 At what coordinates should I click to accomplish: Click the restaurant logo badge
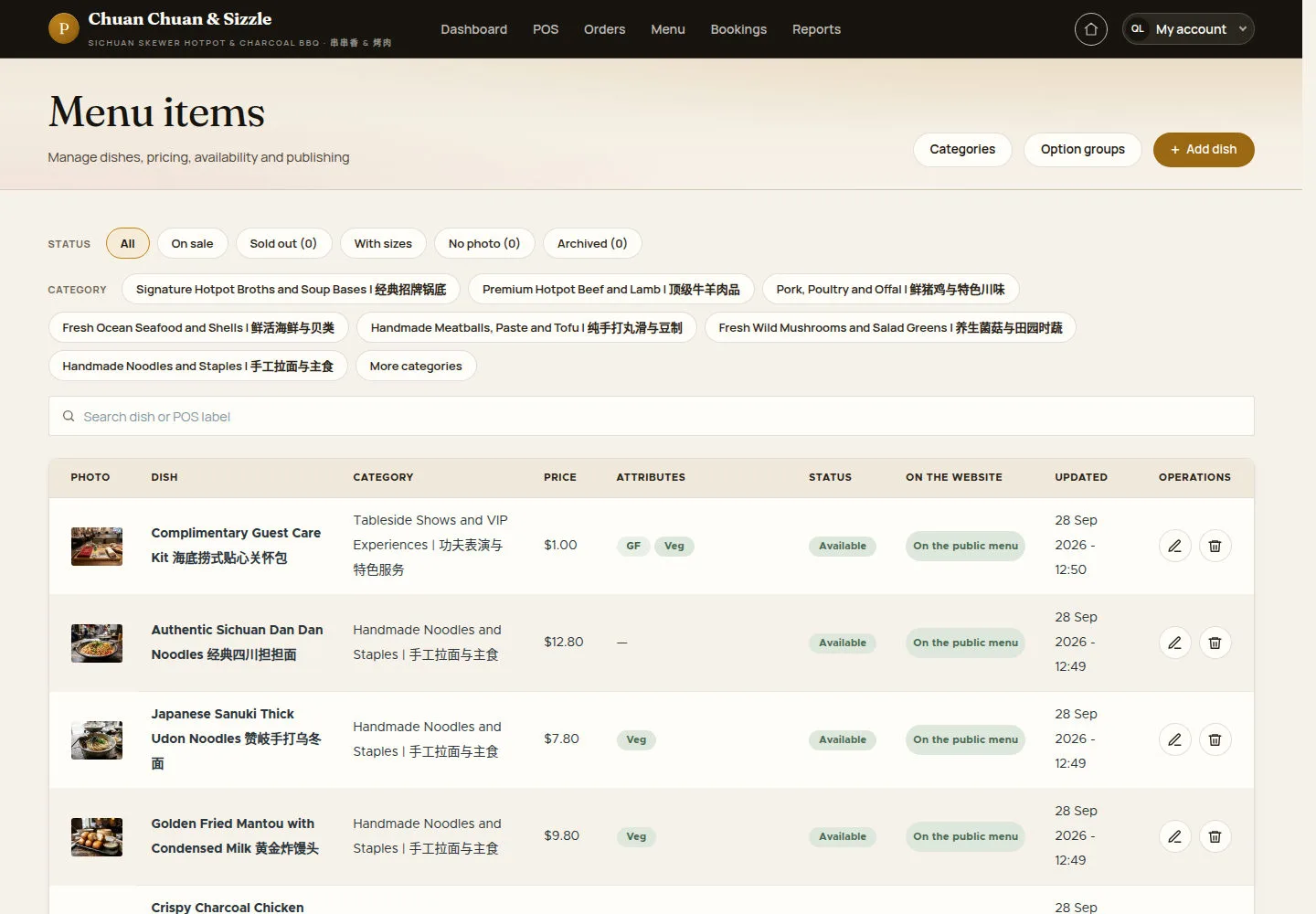(x=63, y=28)
